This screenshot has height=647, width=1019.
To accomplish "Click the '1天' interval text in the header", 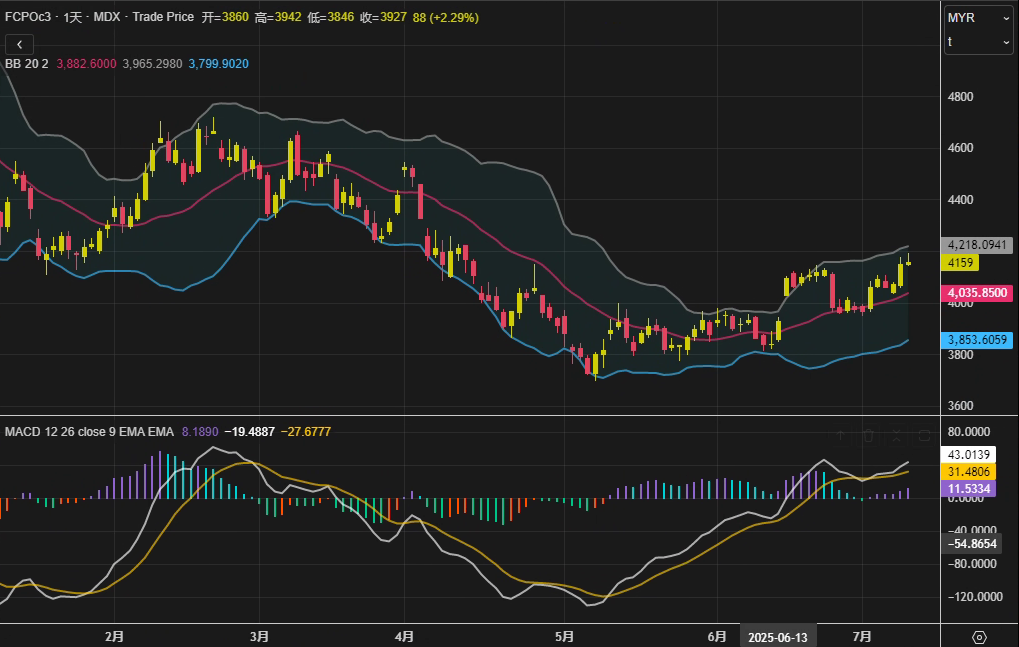I will (73, 18).
